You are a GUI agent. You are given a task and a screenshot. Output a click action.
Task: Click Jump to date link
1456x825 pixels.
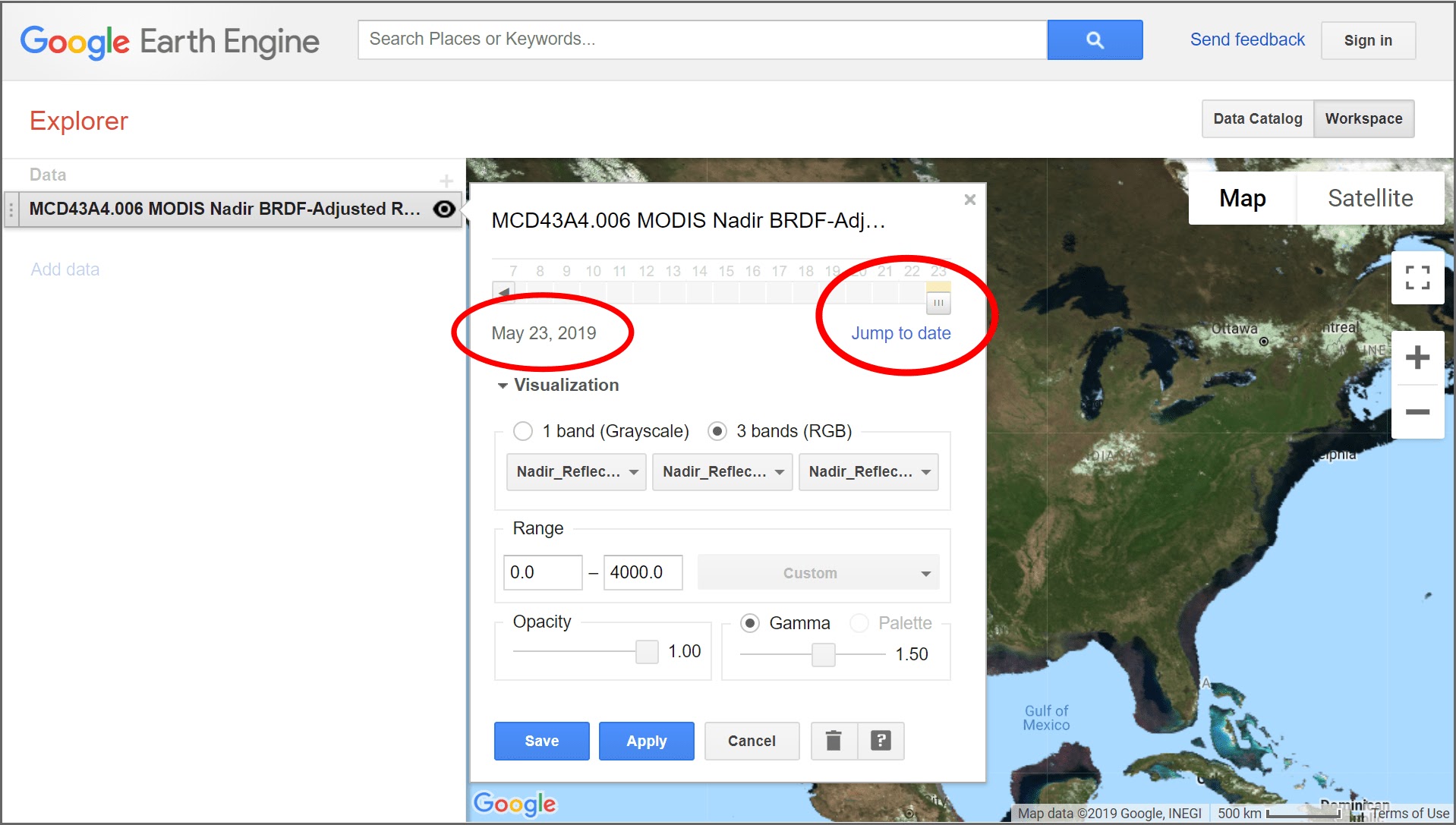coord(901,333)
